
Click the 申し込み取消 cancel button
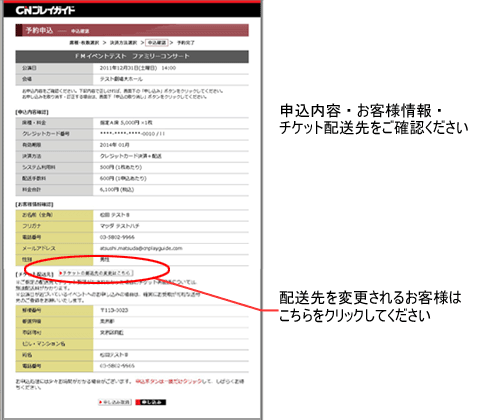tap(115, 402)
